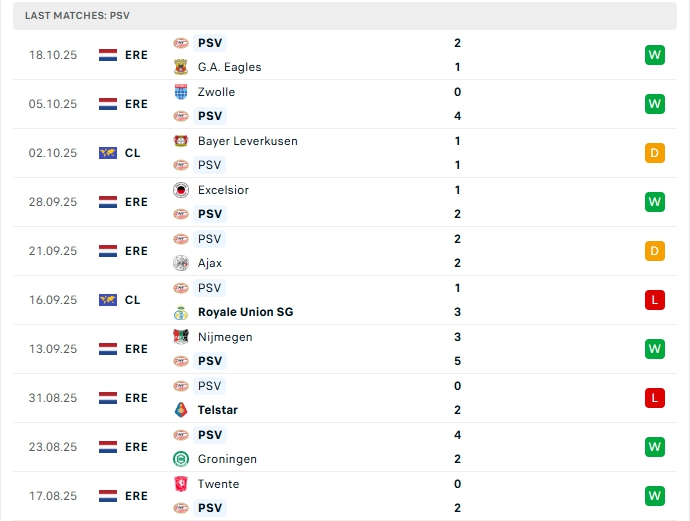Click the Groningen team logo
Screen dimensions: 690x521
click(181, 459)
